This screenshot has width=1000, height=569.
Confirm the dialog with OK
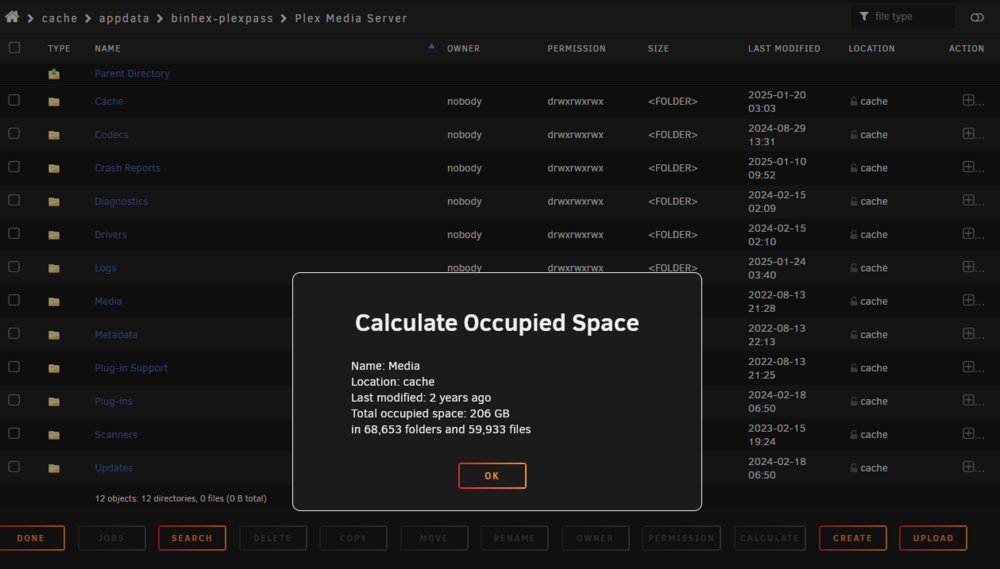pos(492,476)
